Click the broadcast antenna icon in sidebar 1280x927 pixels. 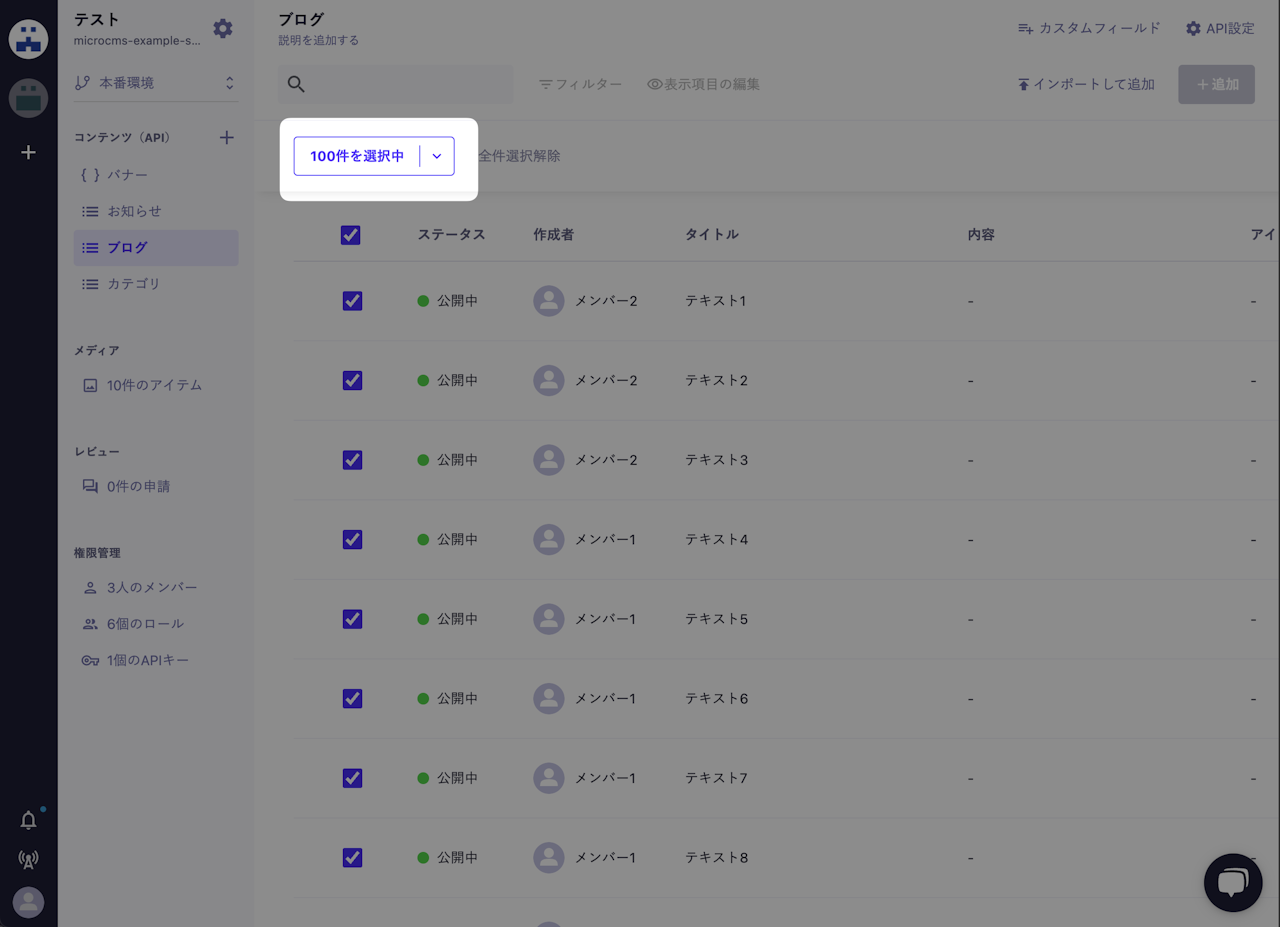click(29, 860)
